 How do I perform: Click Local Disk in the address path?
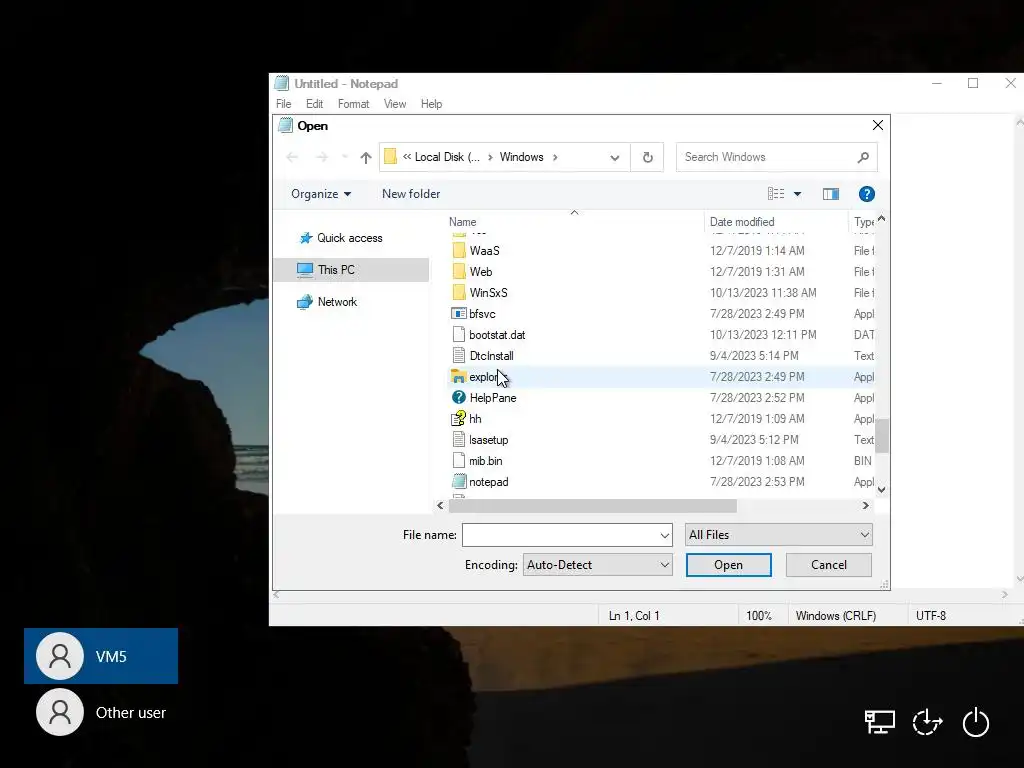point(447,157)
